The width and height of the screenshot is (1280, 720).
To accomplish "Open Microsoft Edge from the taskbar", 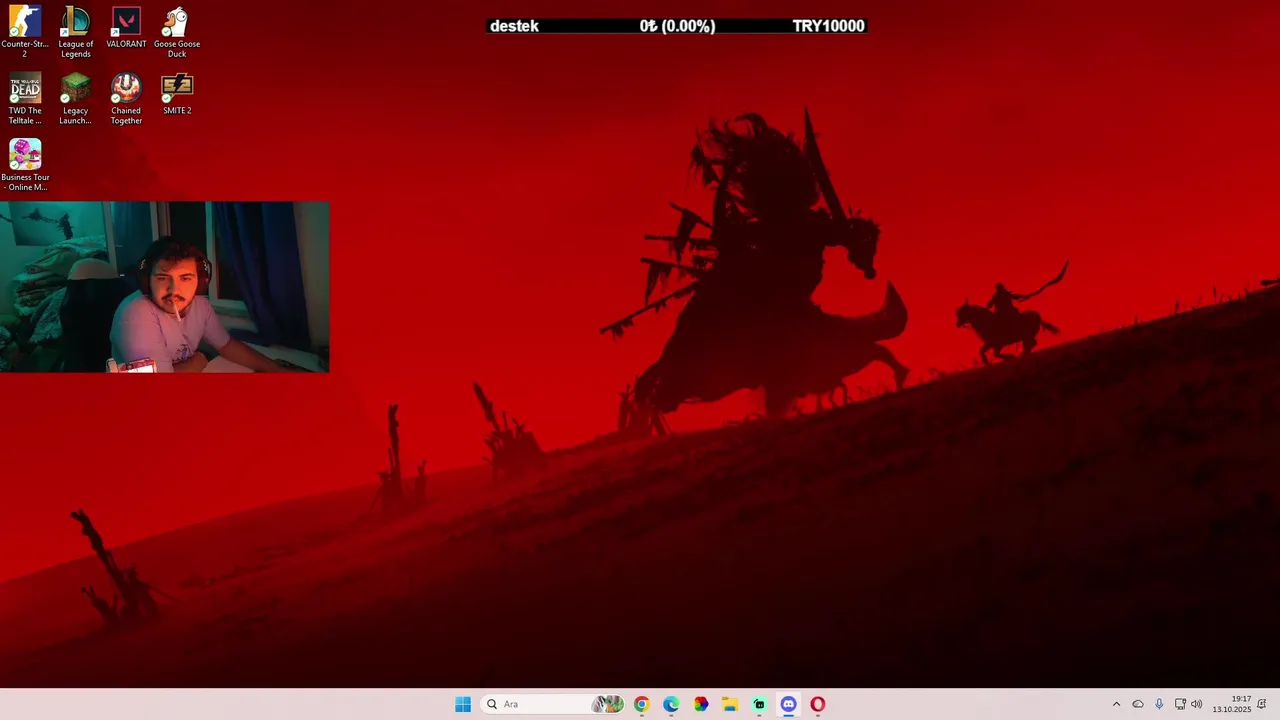I will click(x=671, y=704).
